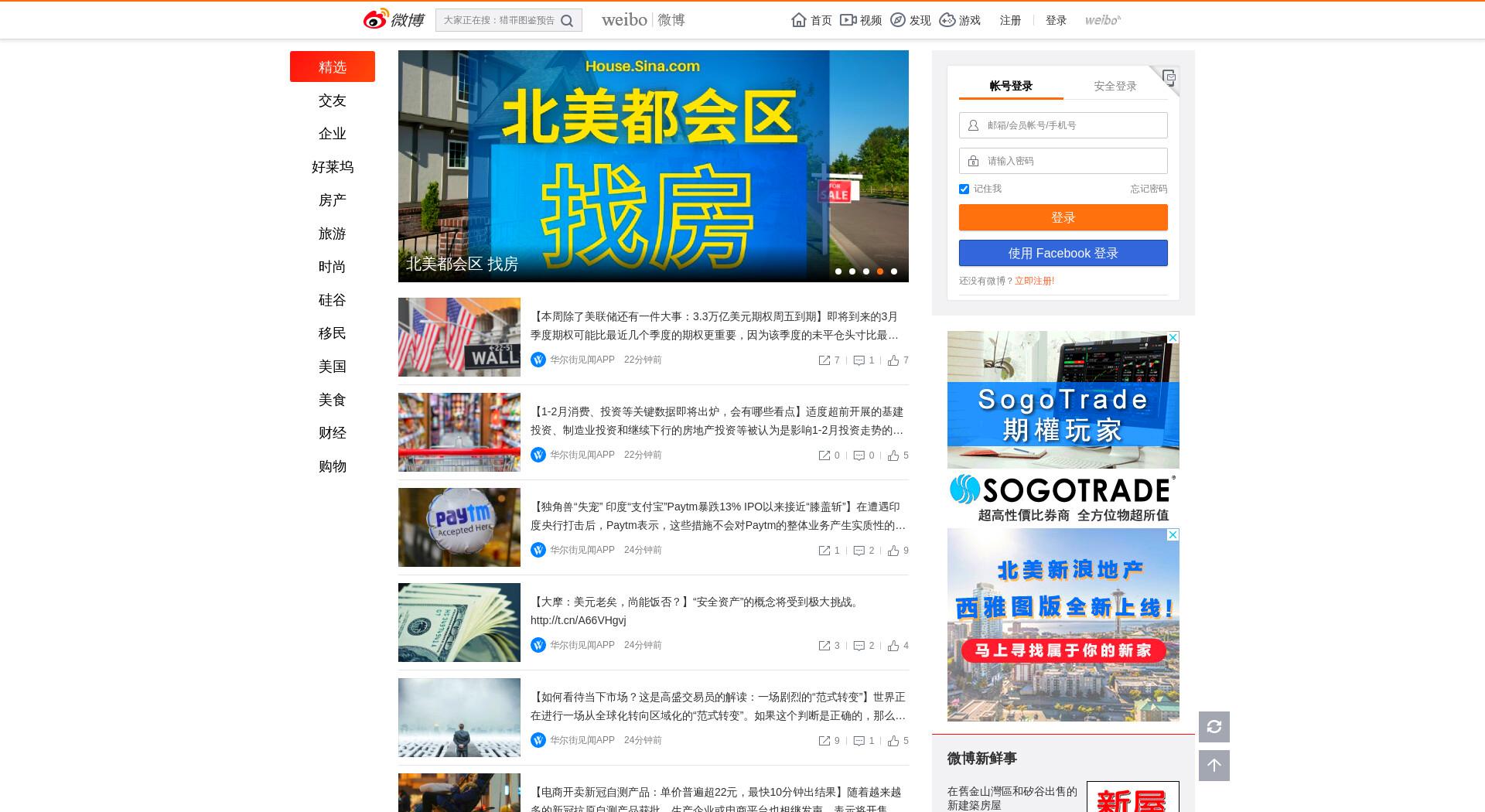Click the SogoTrade 期權玩家 ad banner

tap(1063, 428)
